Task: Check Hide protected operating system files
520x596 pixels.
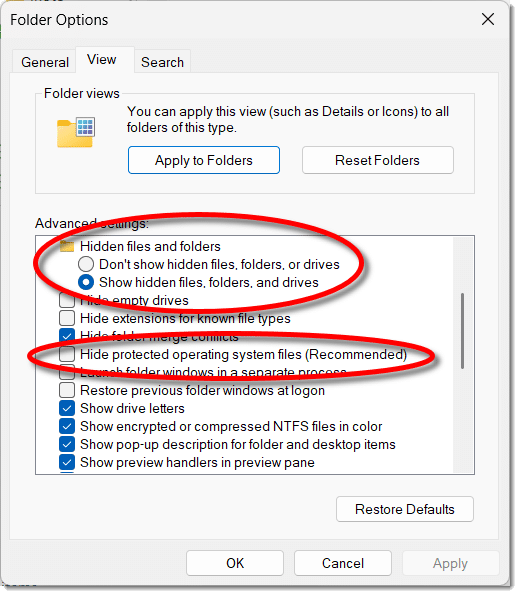Action: [x=67, y=354]
